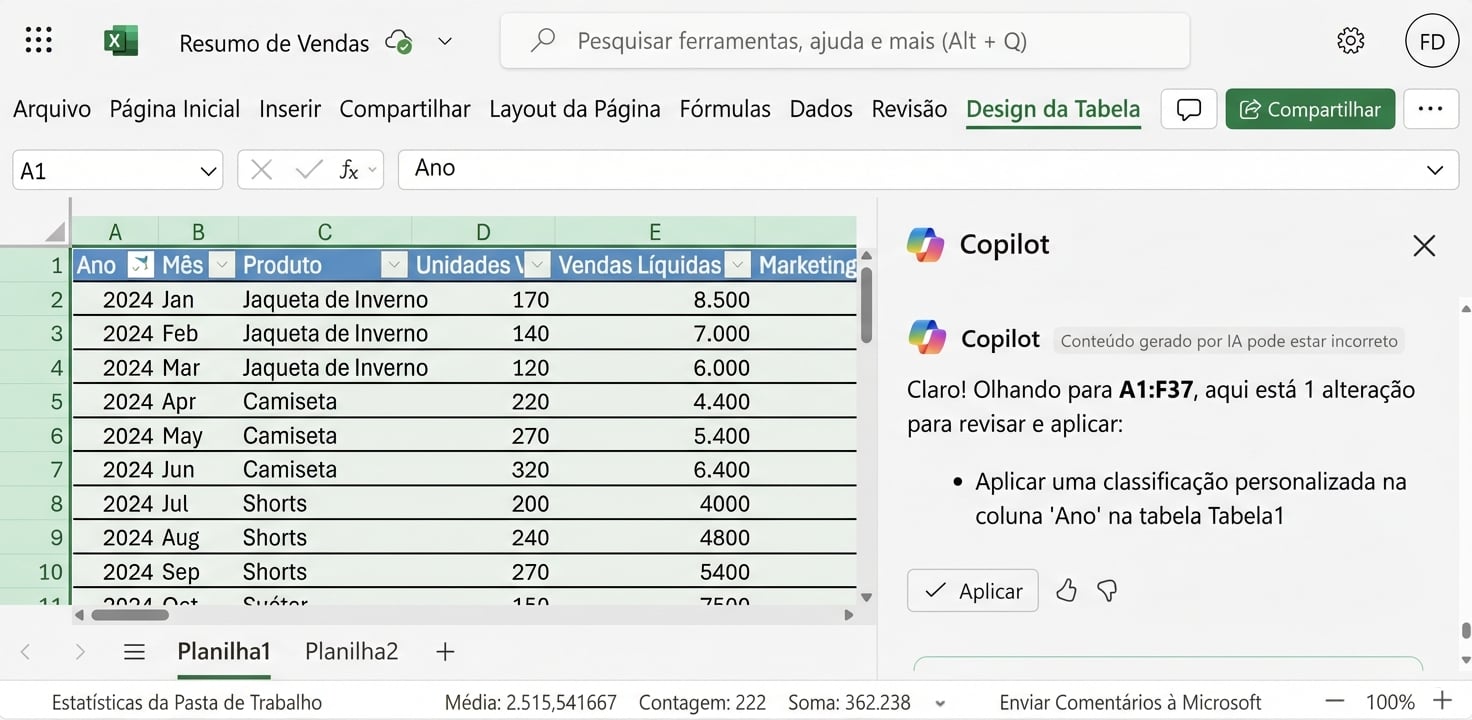Open the dropdown next to the file name

445,42
